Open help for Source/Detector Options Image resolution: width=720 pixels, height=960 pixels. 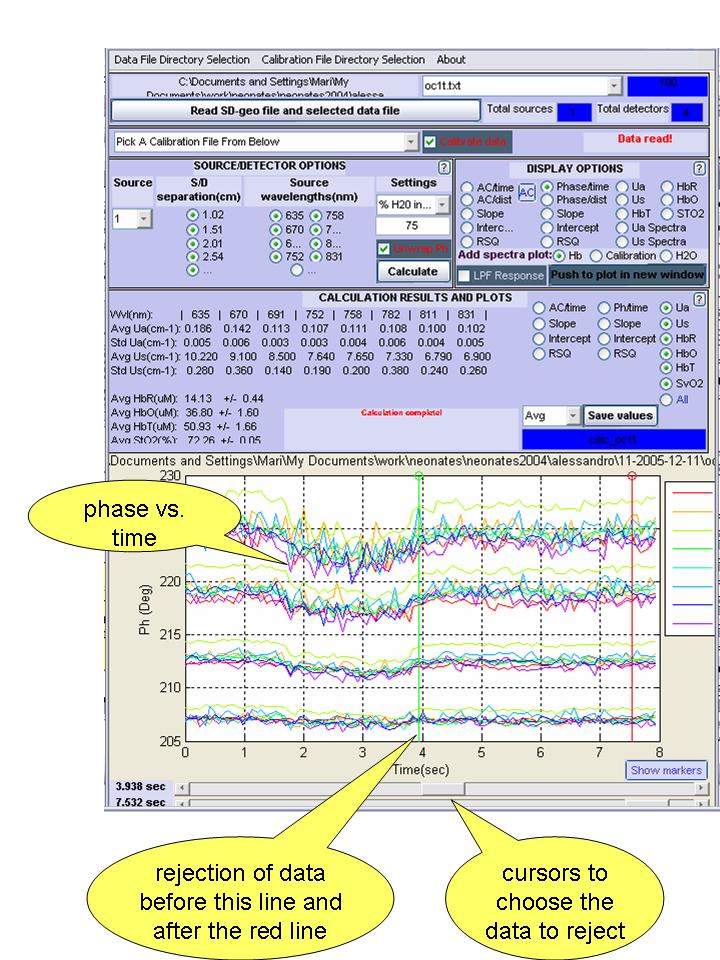[444, 167]
